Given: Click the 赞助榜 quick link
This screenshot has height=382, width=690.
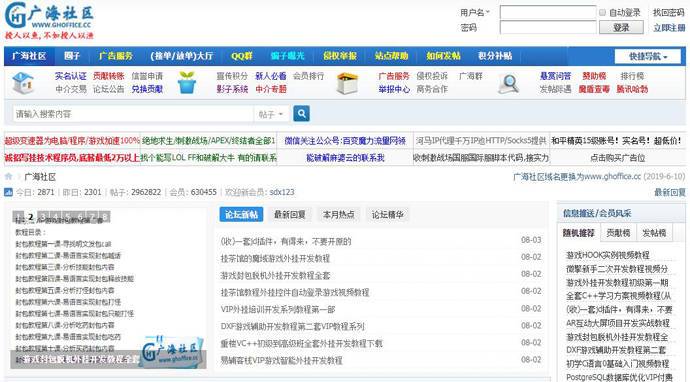Looking at the screenshot, I should (594, 76).
